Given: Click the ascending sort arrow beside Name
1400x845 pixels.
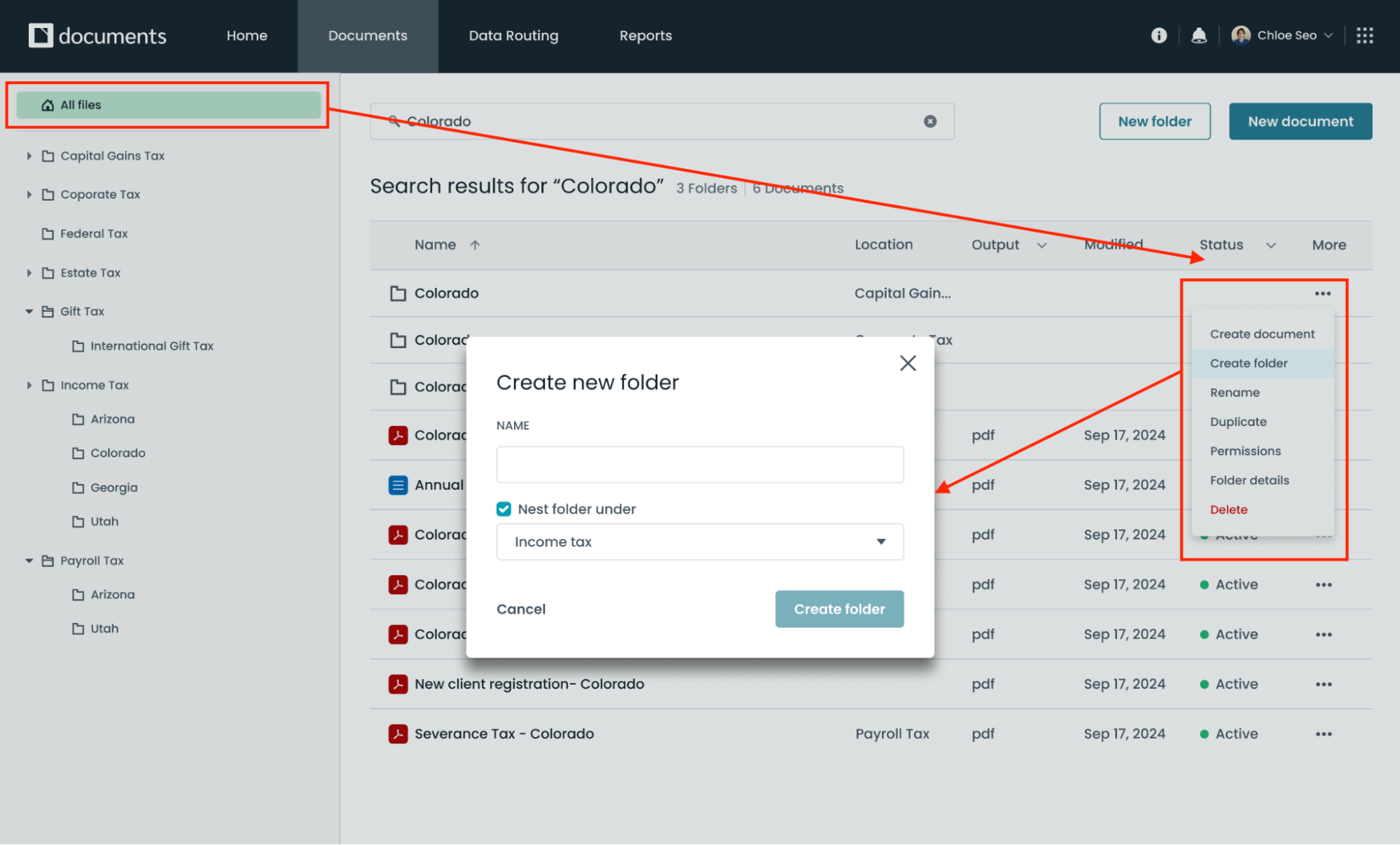Looking at the screenshot, I should (475, 245).
